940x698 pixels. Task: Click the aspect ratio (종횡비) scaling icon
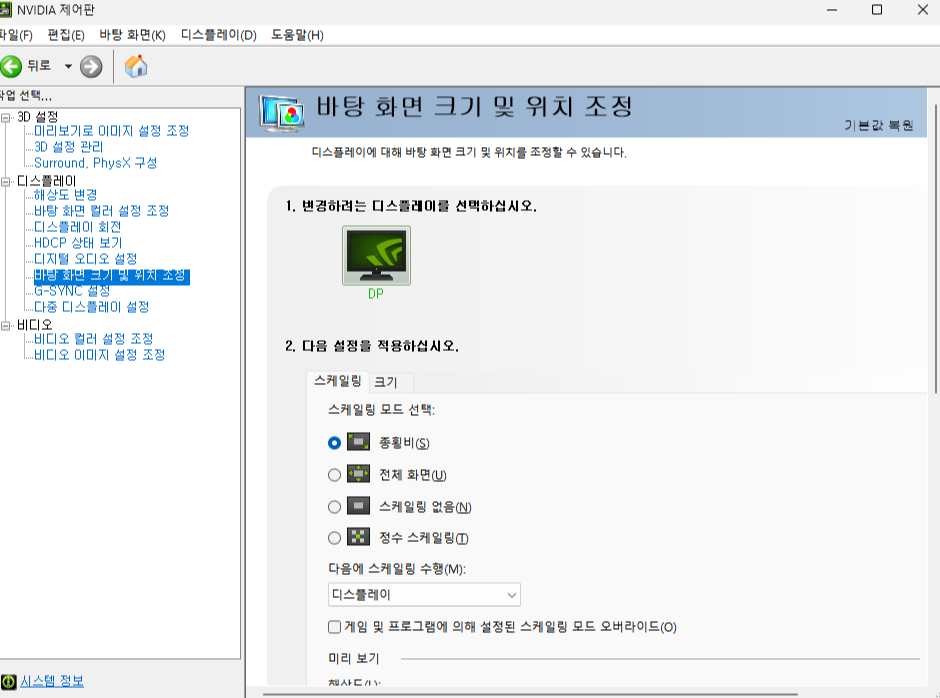[358, 443]
